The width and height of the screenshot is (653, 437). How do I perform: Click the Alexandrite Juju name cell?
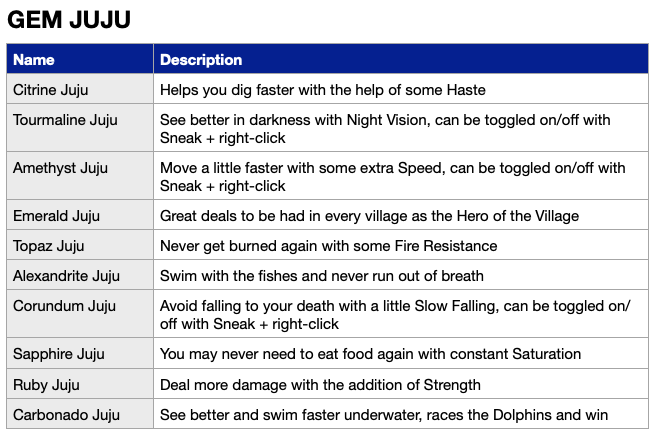coord(80,275)
